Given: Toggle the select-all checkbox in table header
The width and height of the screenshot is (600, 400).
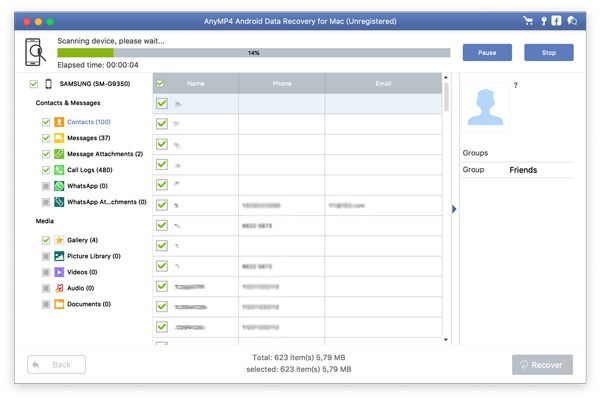Looking at the screenshot, I should [x=161, y=84].
